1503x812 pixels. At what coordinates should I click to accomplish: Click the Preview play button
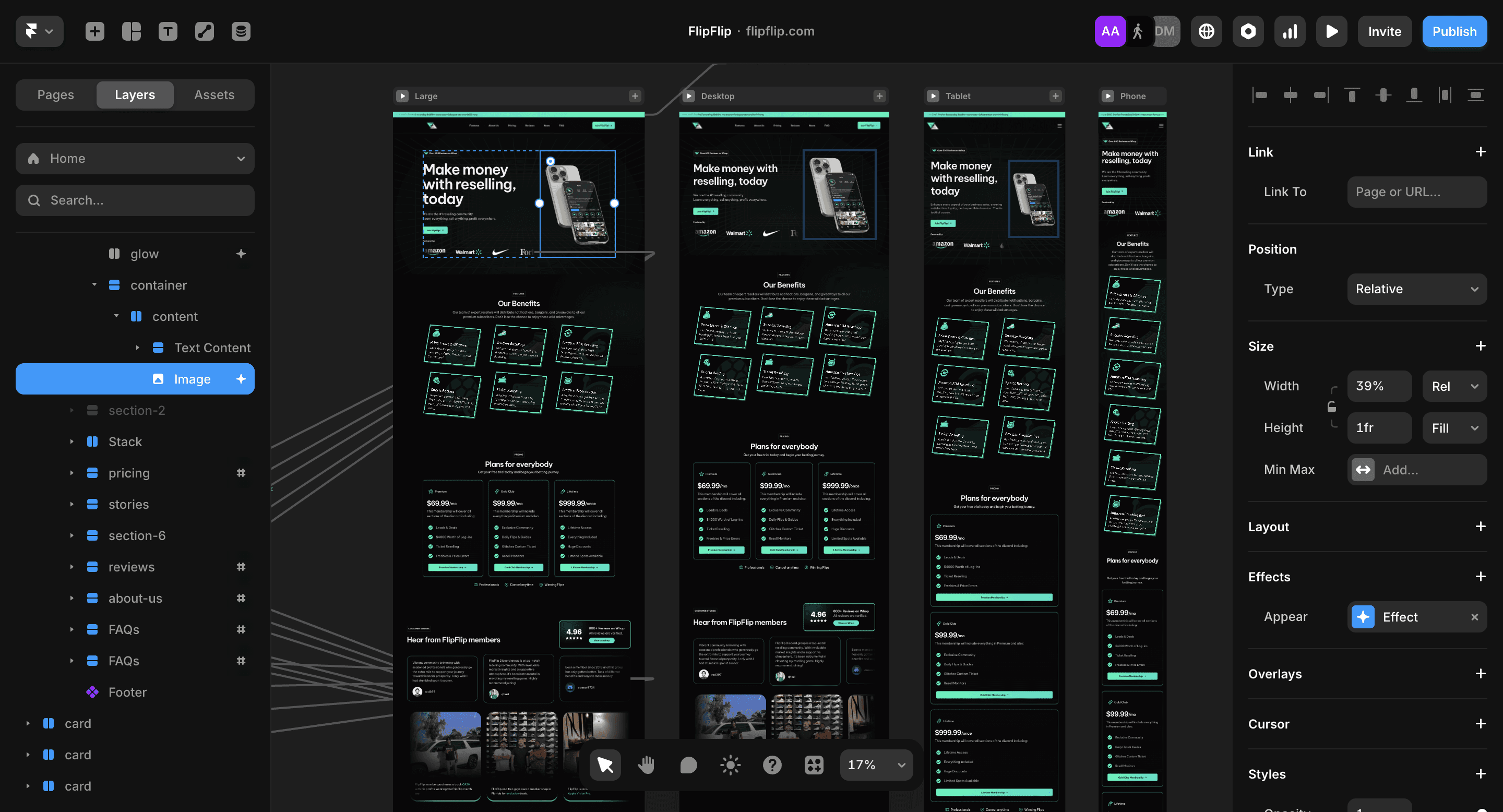(1331, 31)
